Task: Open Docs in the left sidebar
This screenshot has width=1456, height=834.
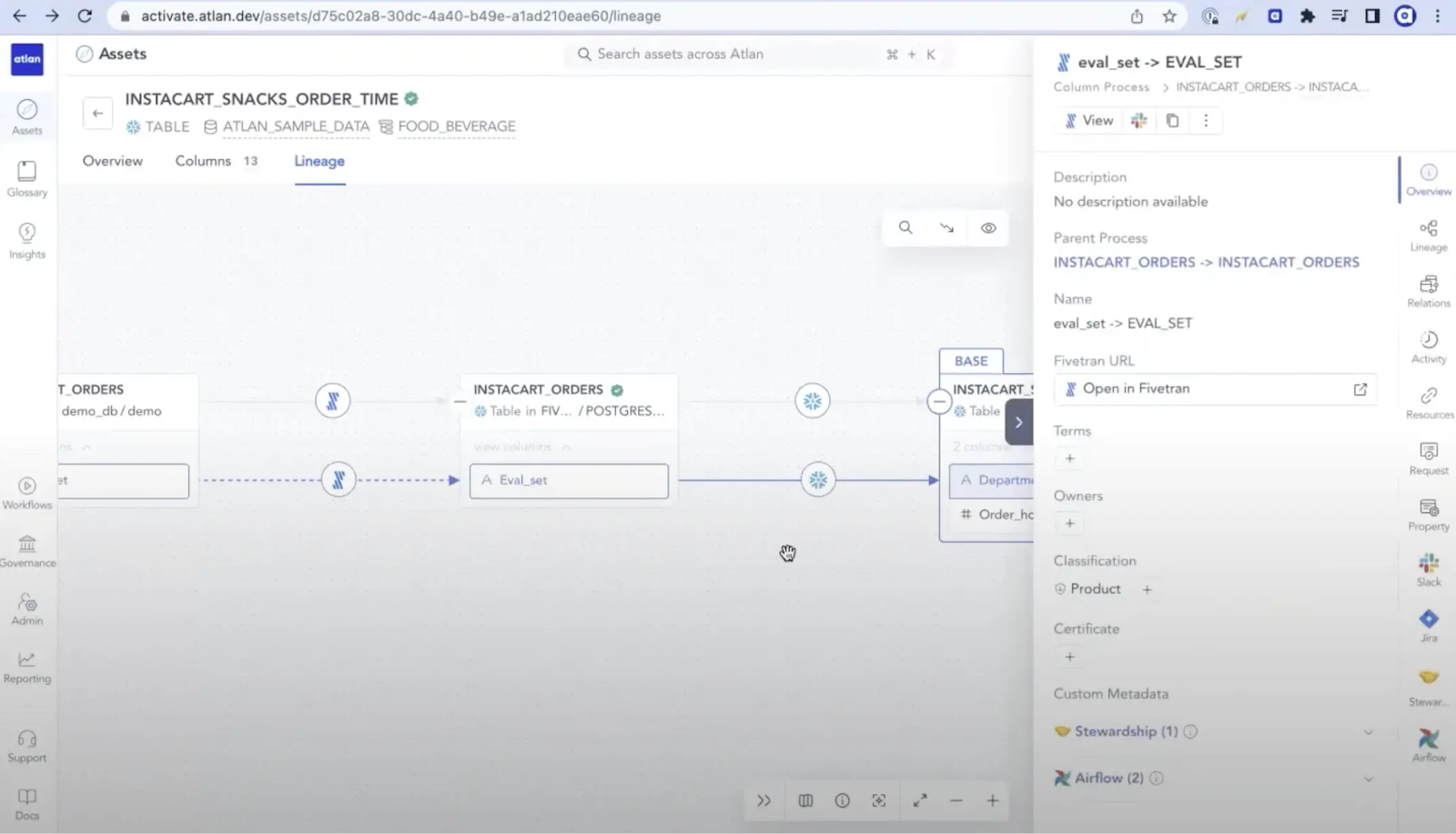Action: point(27,804)
